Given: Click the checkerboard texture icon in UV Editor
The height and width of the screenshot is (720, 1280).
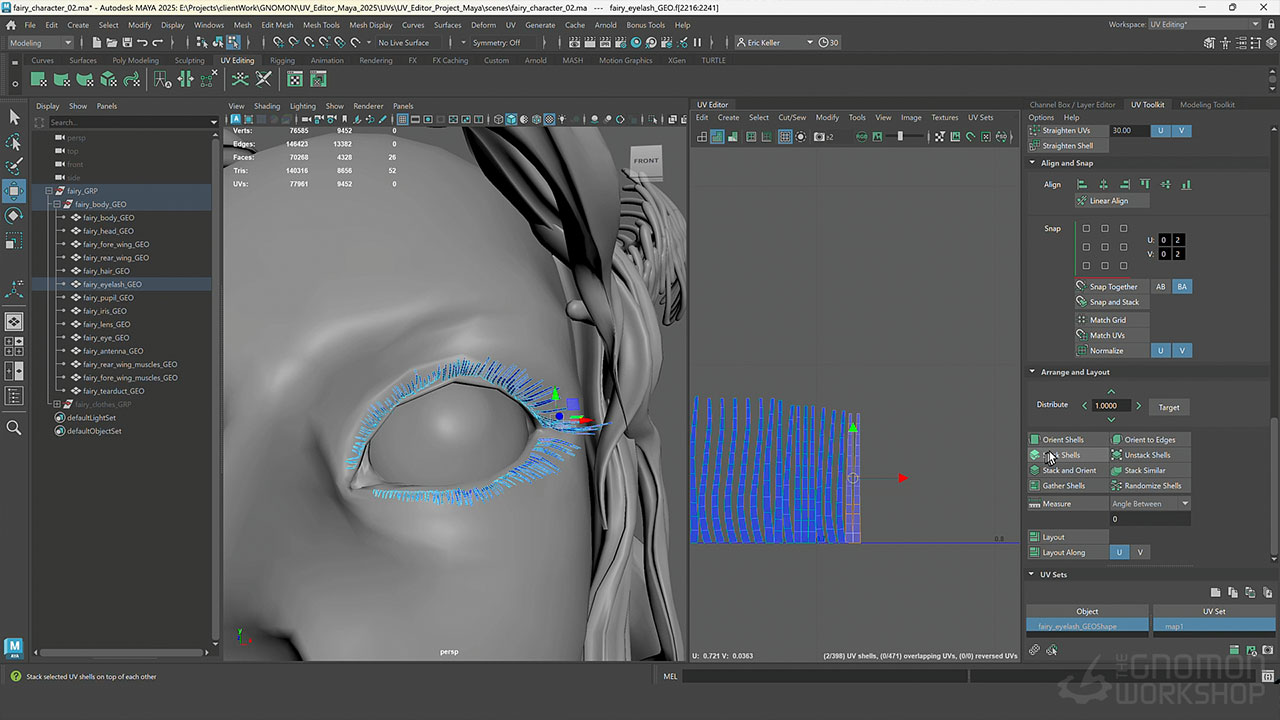Looking at the screenshot, I should pyautogui.click(x=940, y=137).
